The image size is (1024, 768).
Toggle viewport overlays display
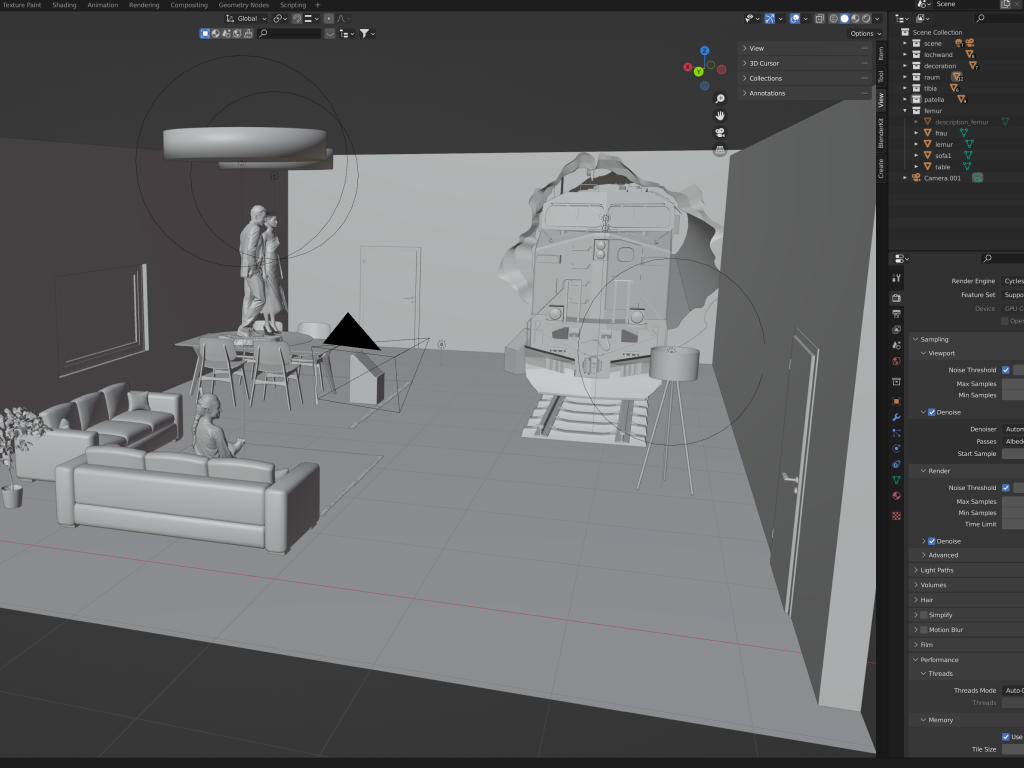coord(795,18)
